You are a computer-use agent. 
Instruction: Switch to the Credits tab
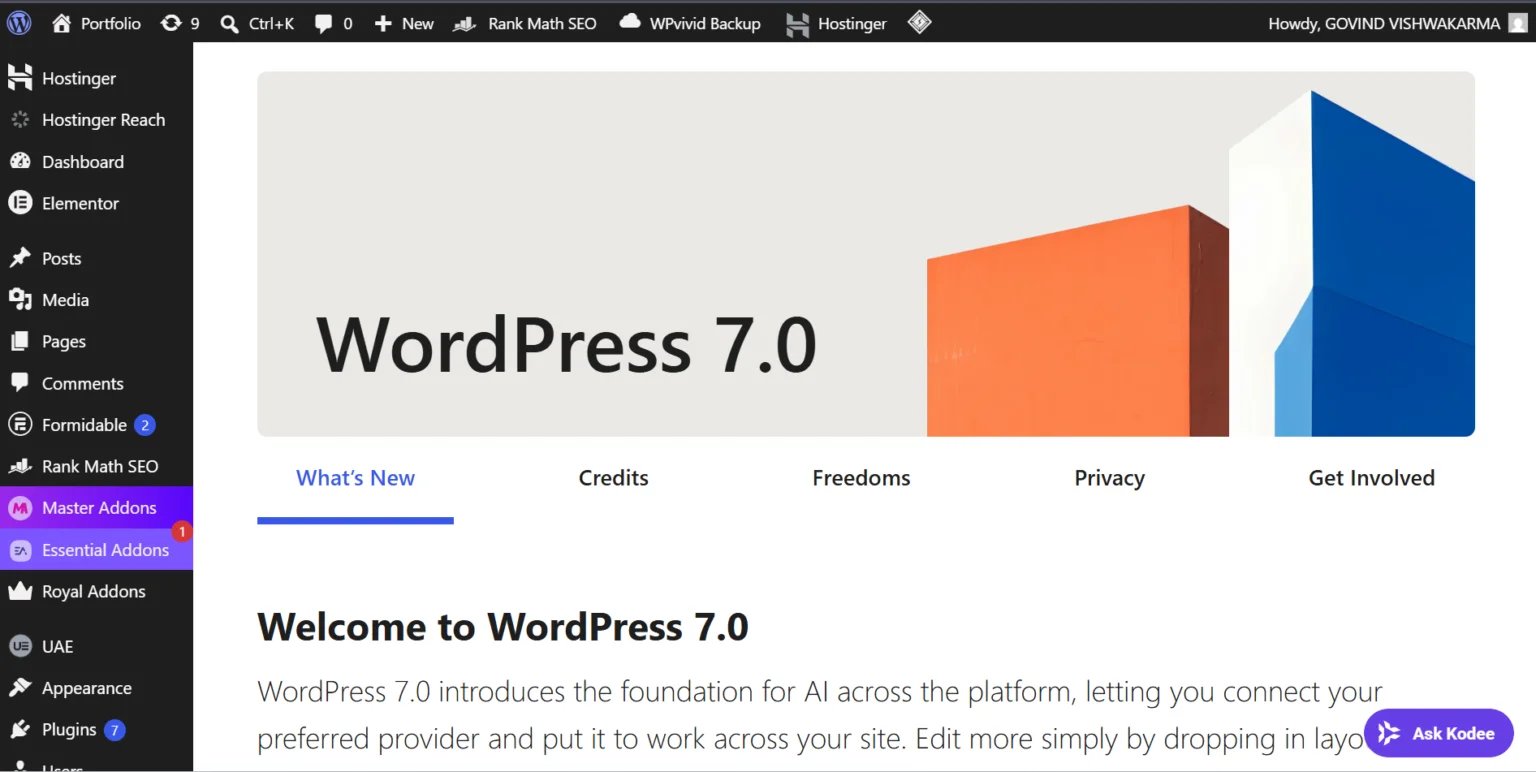click(x=613, y=478)
